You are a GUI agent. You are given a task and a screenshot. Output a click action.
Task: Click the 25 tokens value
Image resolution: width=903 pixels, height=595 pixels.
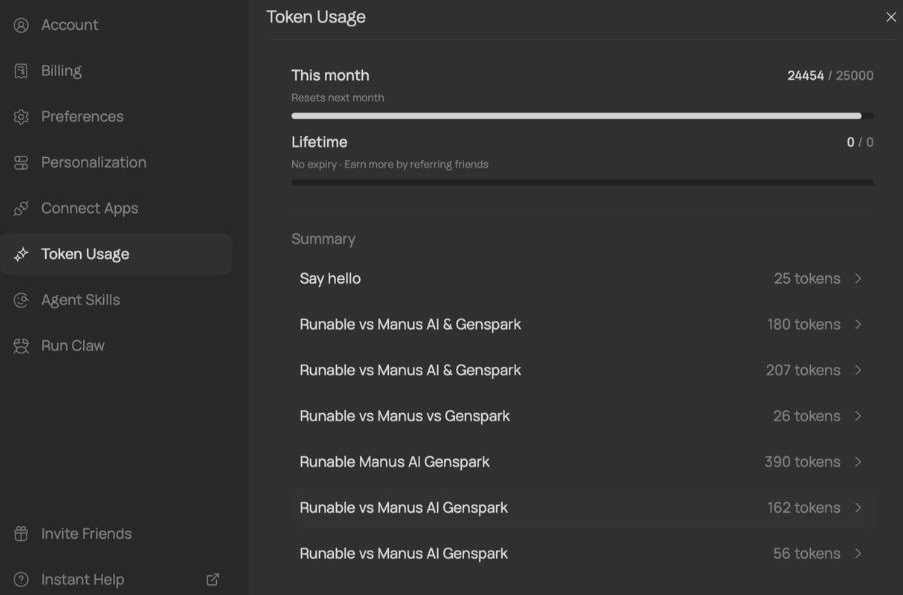tap(807, 279)
